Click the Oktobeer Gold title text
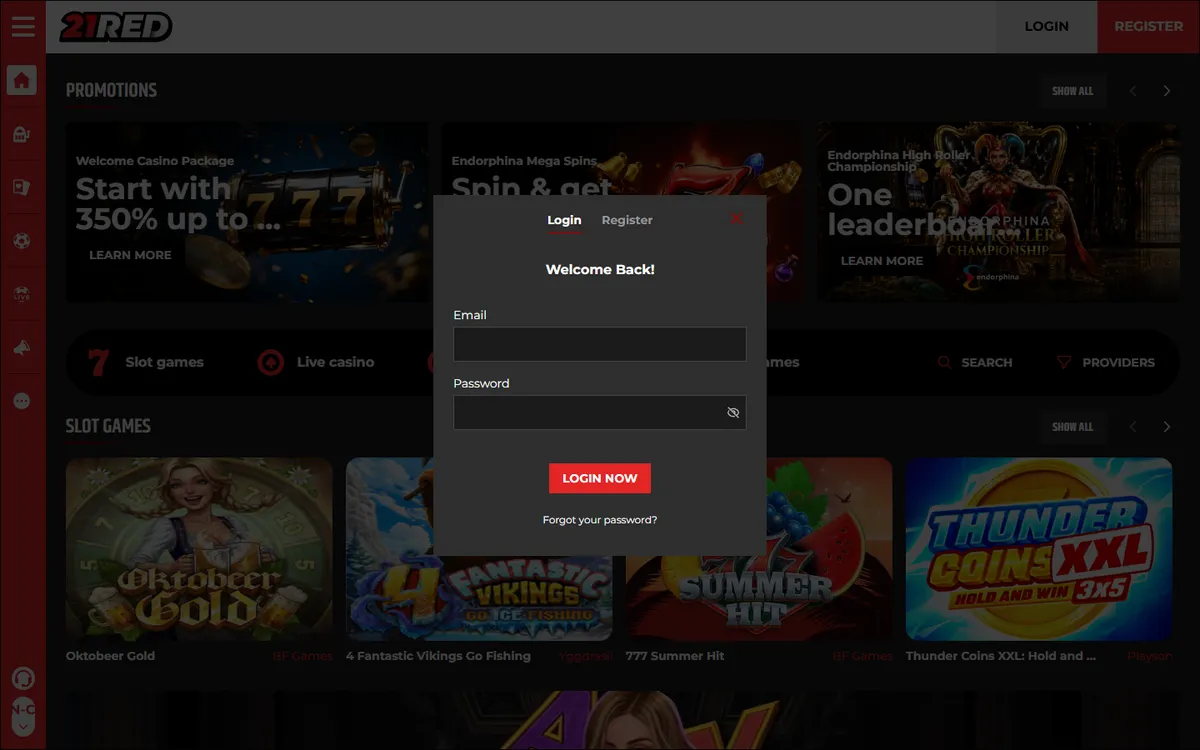This screenshot has width=1200, height=750. (110, 656)
